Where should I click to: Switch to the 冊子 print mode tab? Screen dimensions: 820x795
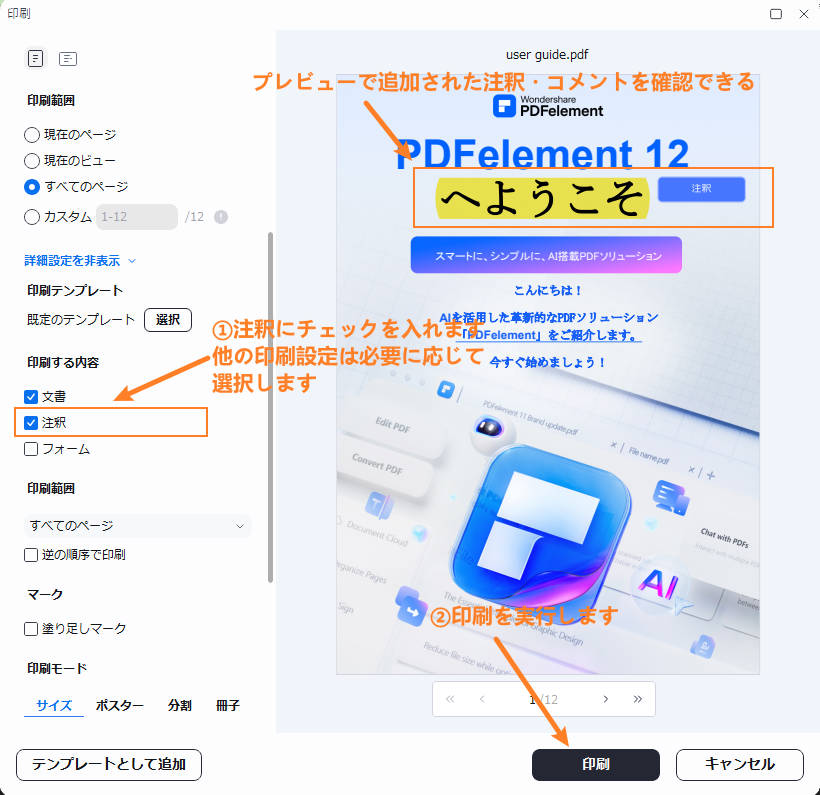click(227, 705)
